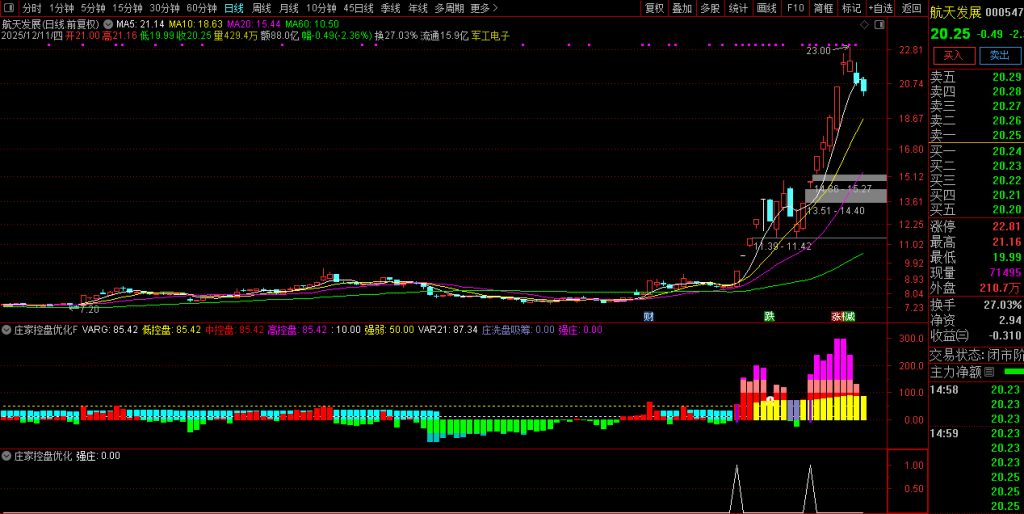Expand the bottom 庄家控盘优化 indicator dropdown arrow
The height and width of the screenshot is (514, 1024).
pyautogui.click(x=7, y=456)
